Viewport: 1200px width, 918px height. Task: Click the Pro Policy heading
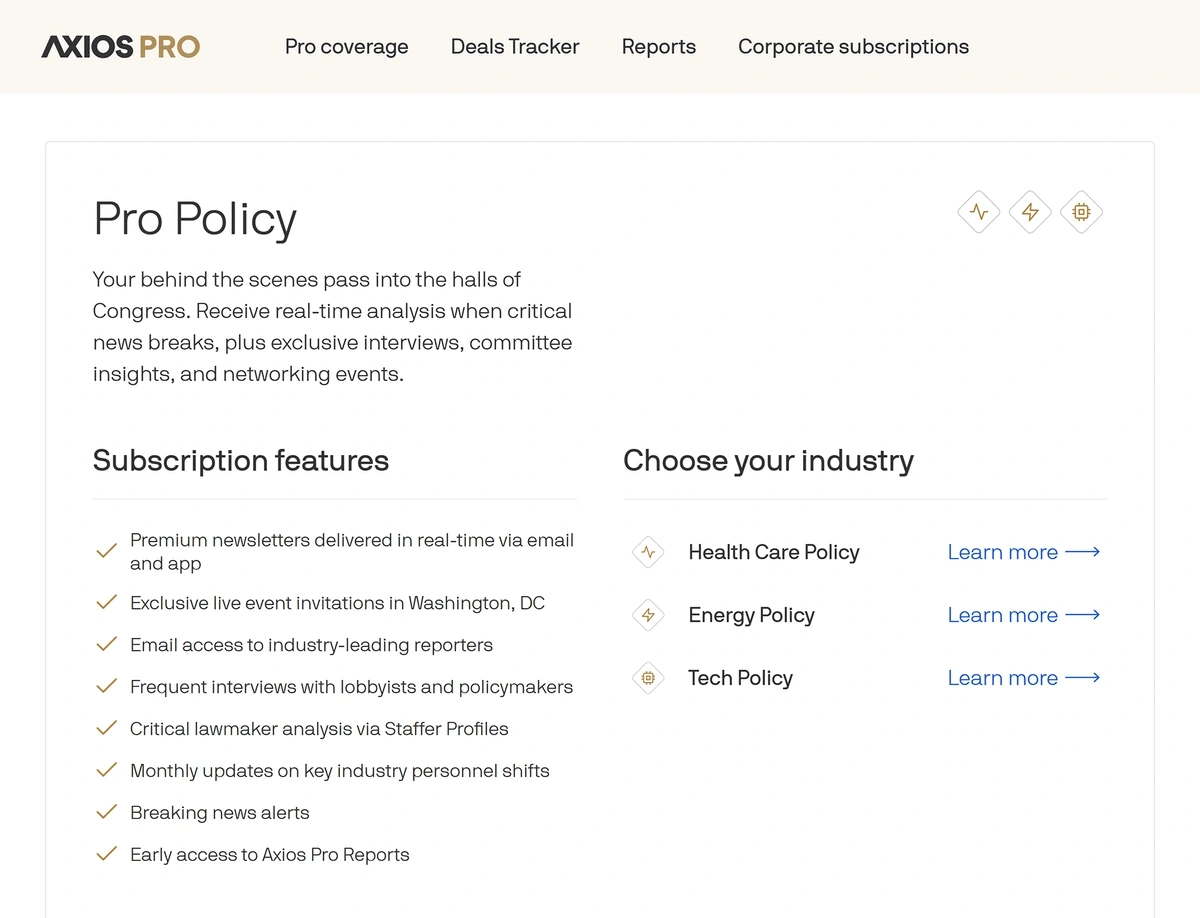click(195, 219)
